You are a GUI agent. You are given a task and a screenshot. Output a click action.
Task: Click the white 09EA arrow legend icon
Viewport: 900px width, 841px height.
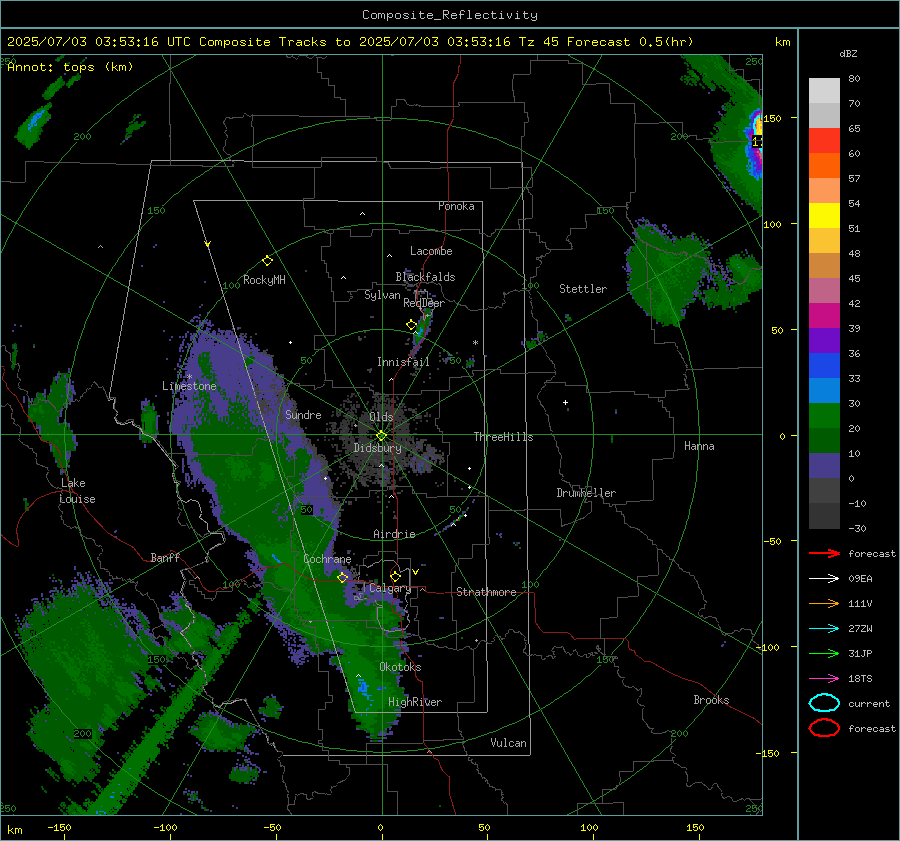(x=824, y=579)
